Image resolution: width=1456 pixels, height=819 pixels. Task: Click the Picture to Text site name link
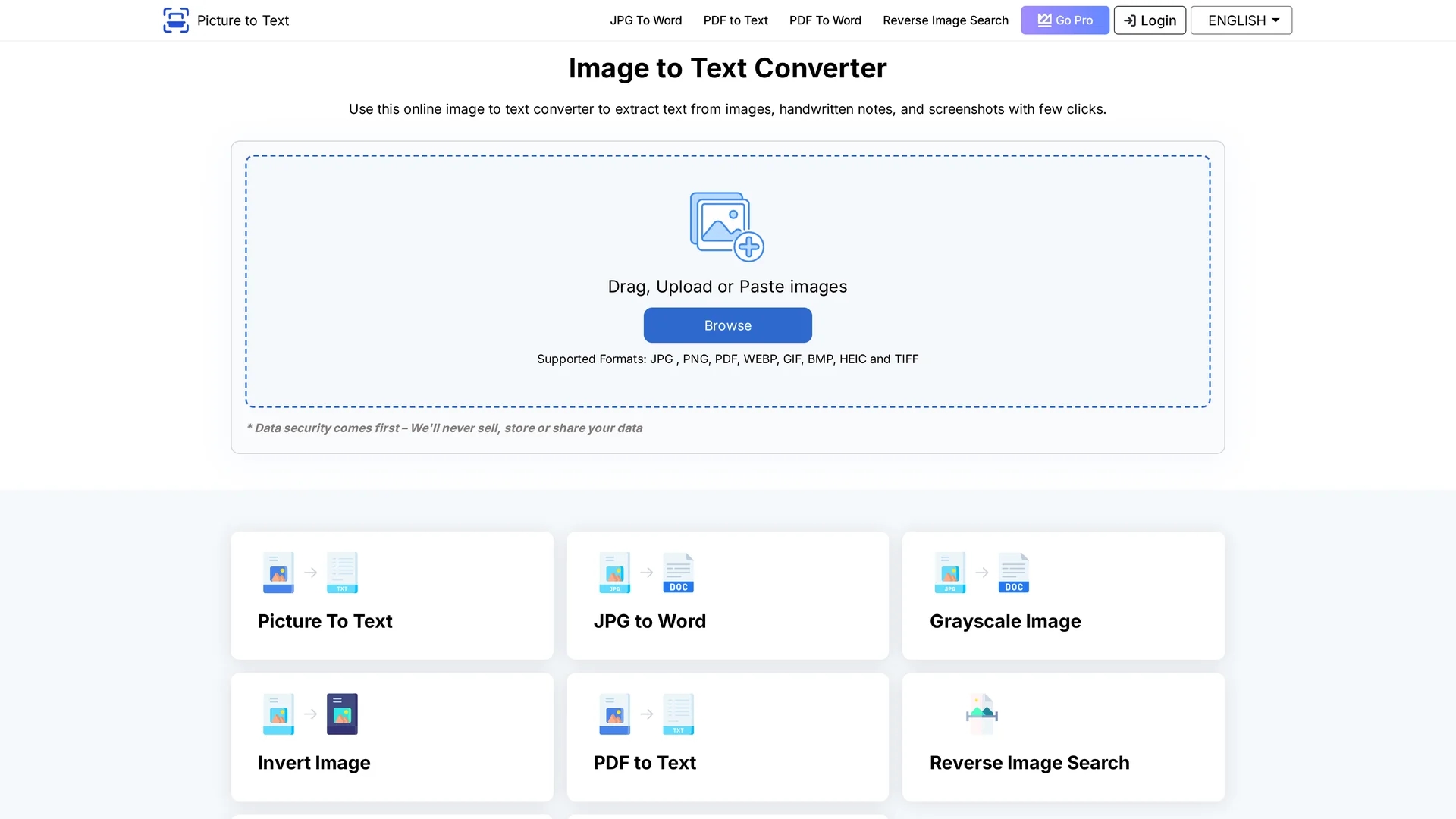click(243, 20)
